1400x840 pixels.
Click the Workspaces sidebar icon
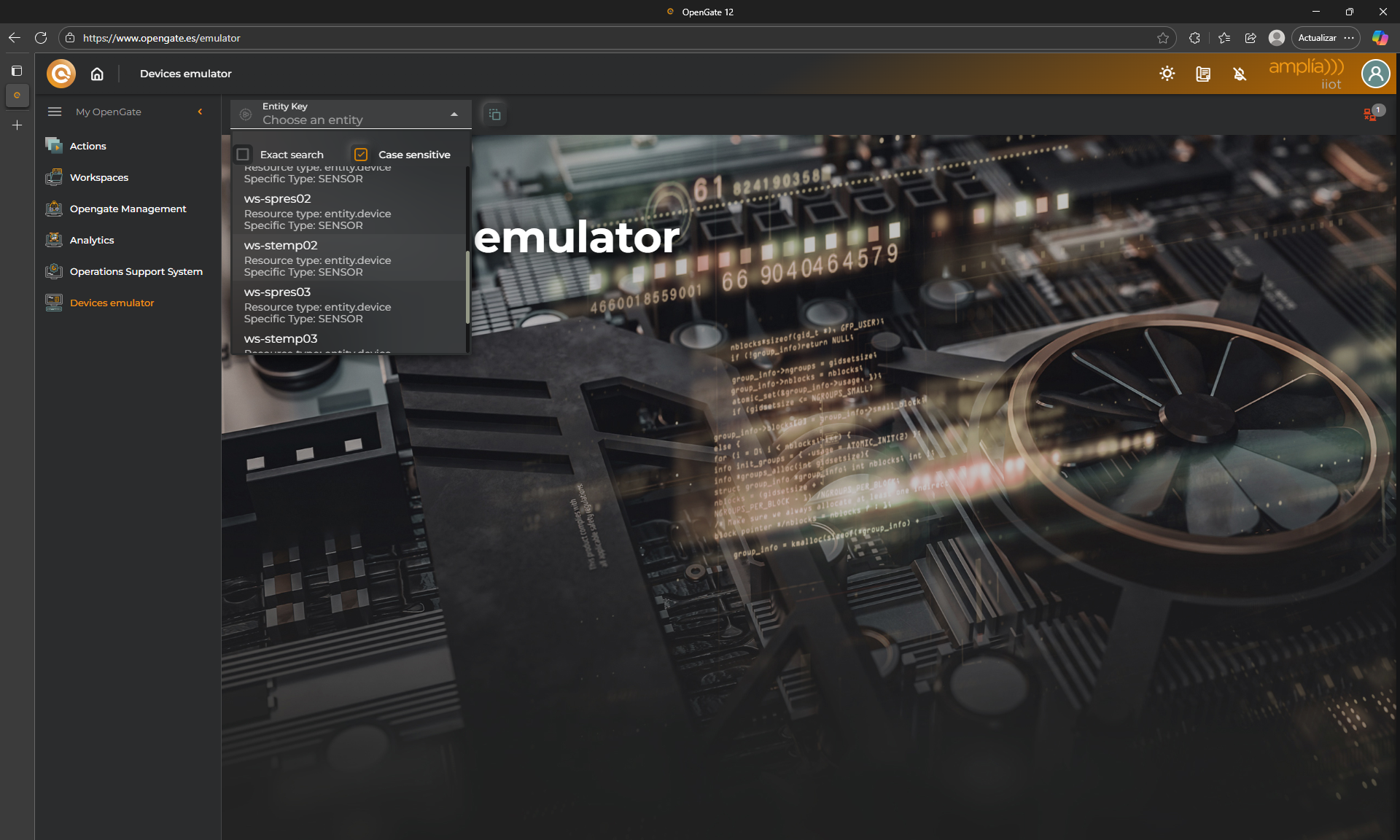[x=54, y=177]
